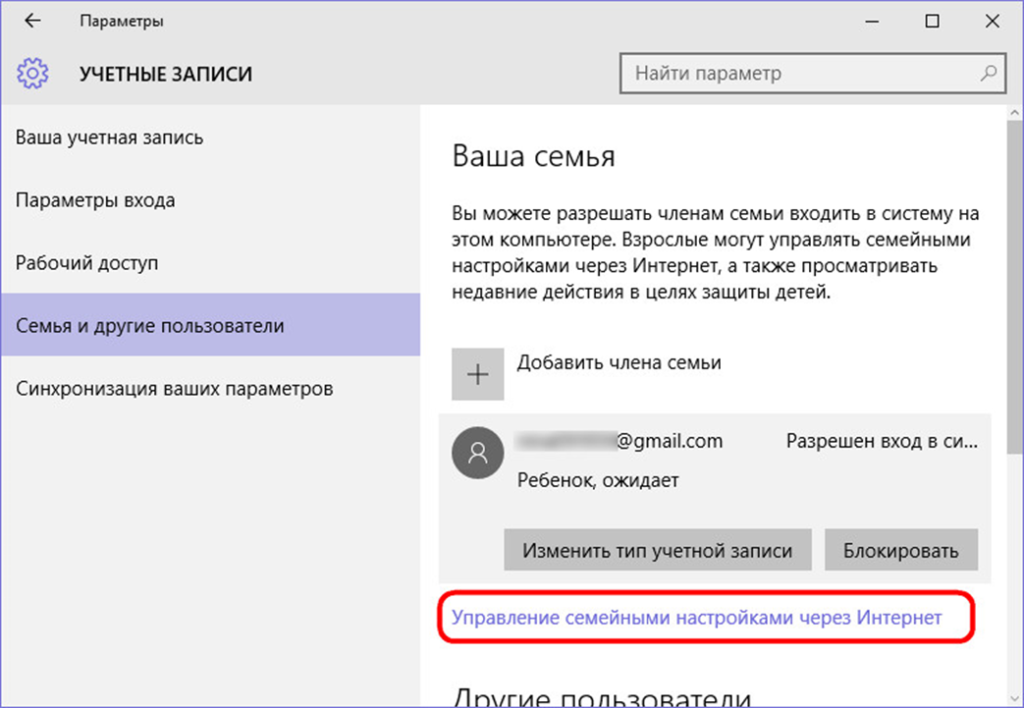Click the 'Ваша семья' heading
The height and width of the screenshot is (708, 1024).
click(534, 157)
